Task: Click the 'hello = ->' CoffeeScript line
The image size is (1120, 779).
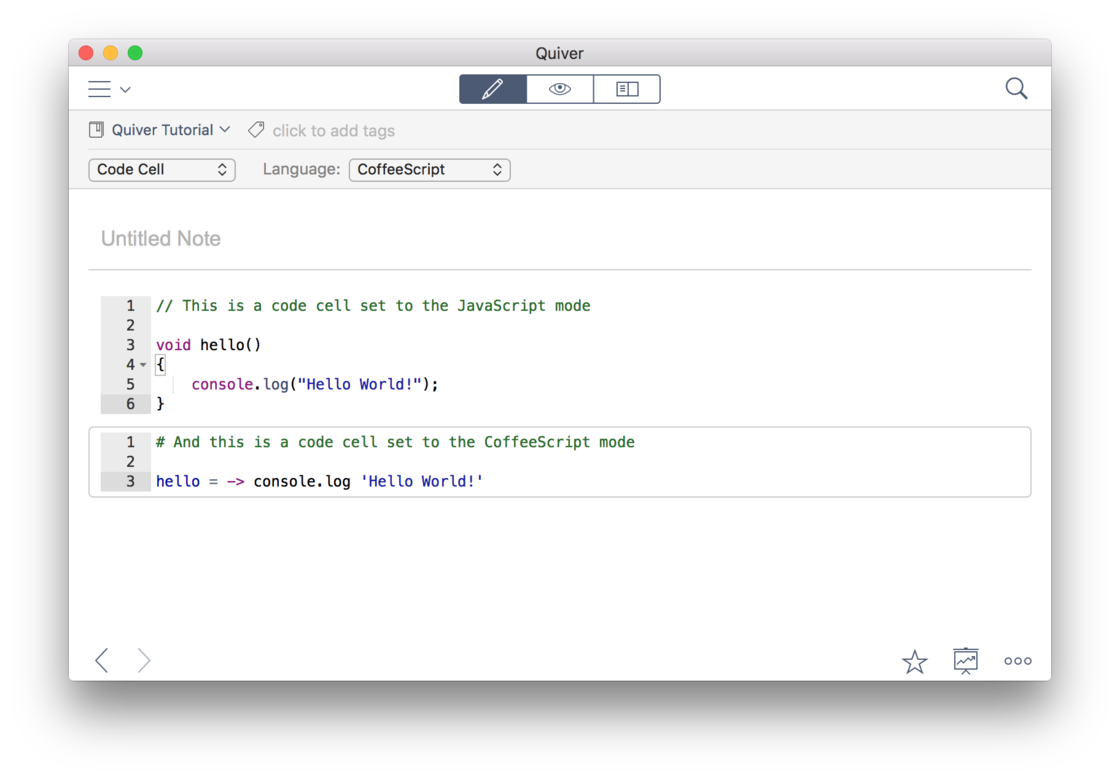Action: [319, 481]
